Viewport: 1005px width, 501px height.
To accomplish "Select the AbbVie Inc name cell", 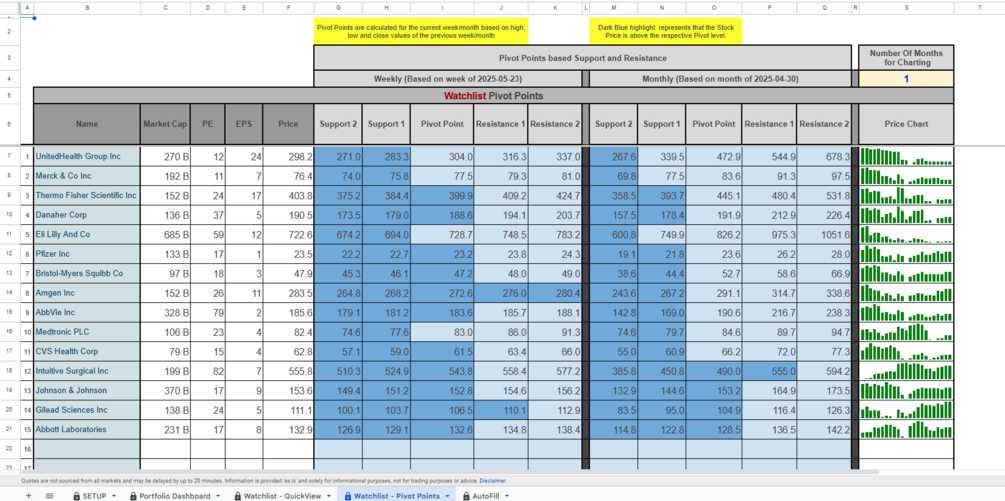I will click(87, 313).
